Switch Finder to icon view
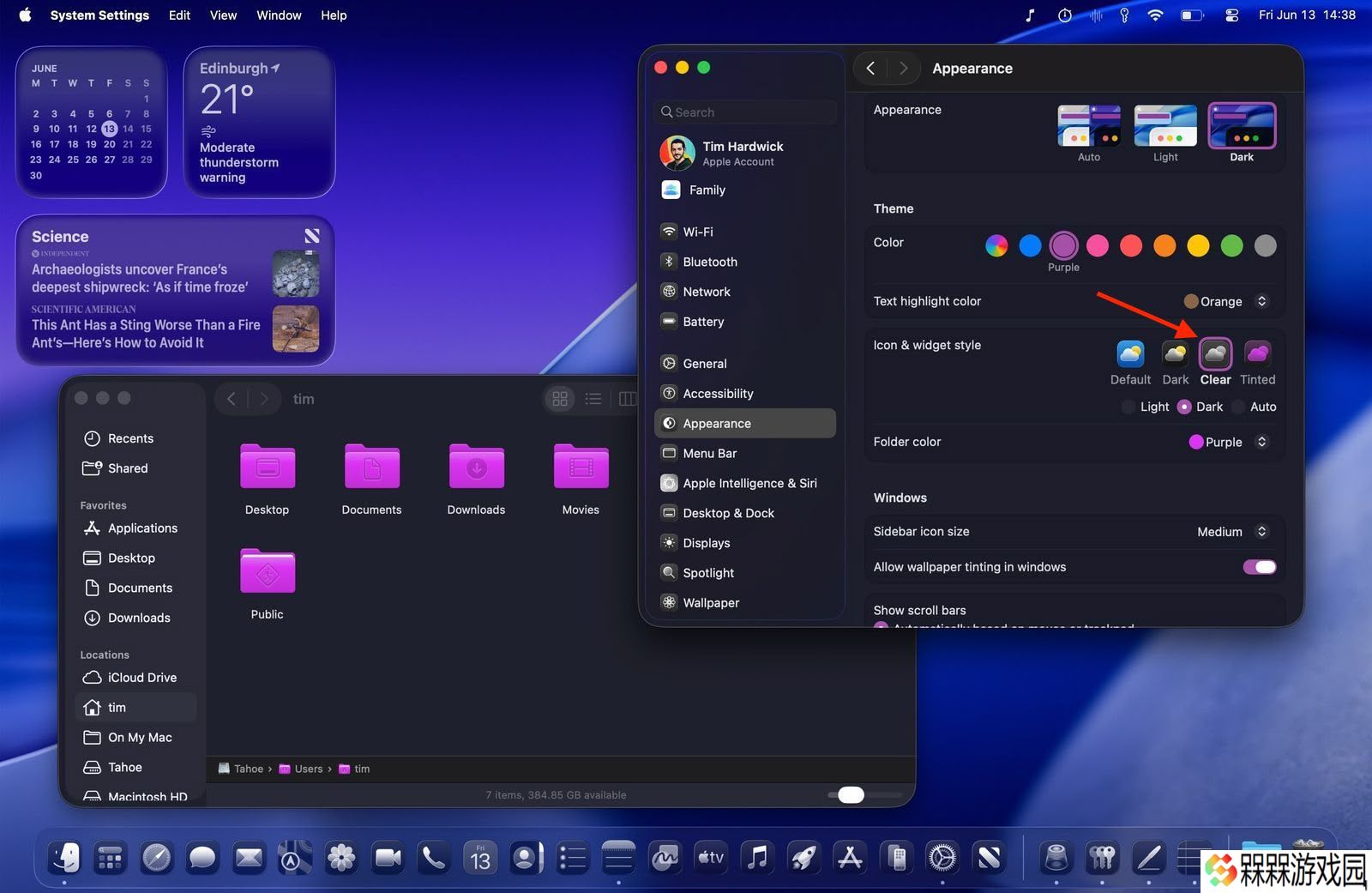The height and width of the screenshot is (893, 1372). pos(560,399)
